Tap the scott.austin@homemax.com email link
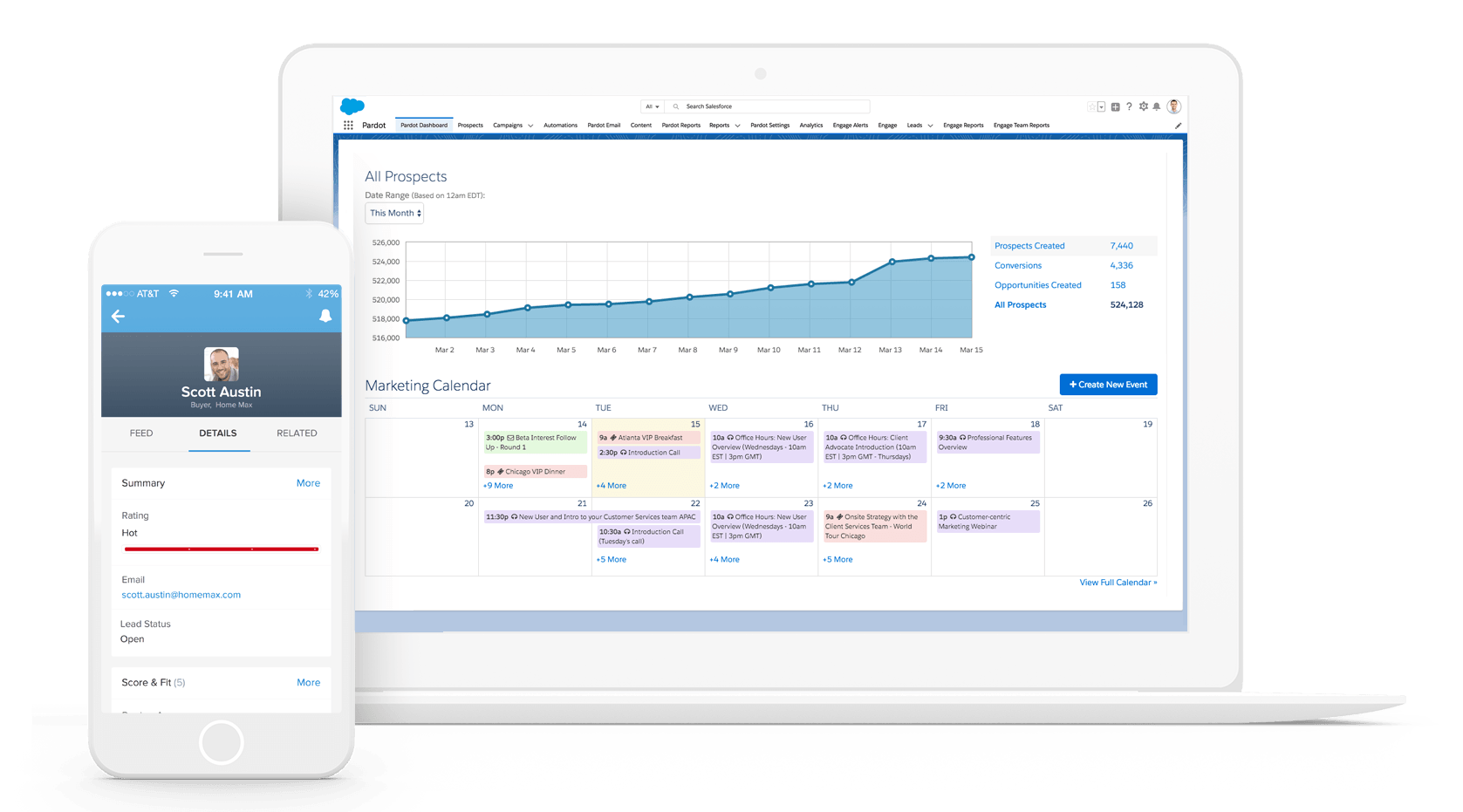The height and width of the screenshot is (812, 1463). [x=181, y=595]
